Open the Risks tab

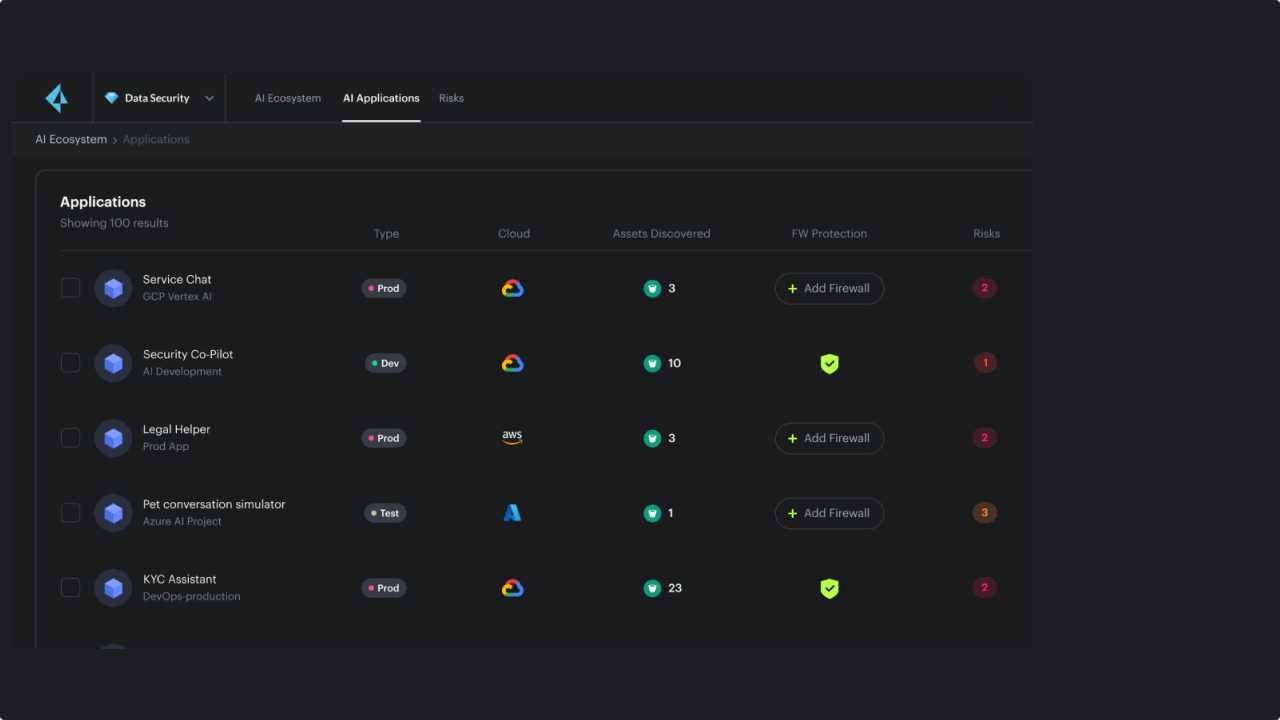(x=451, y=97)
